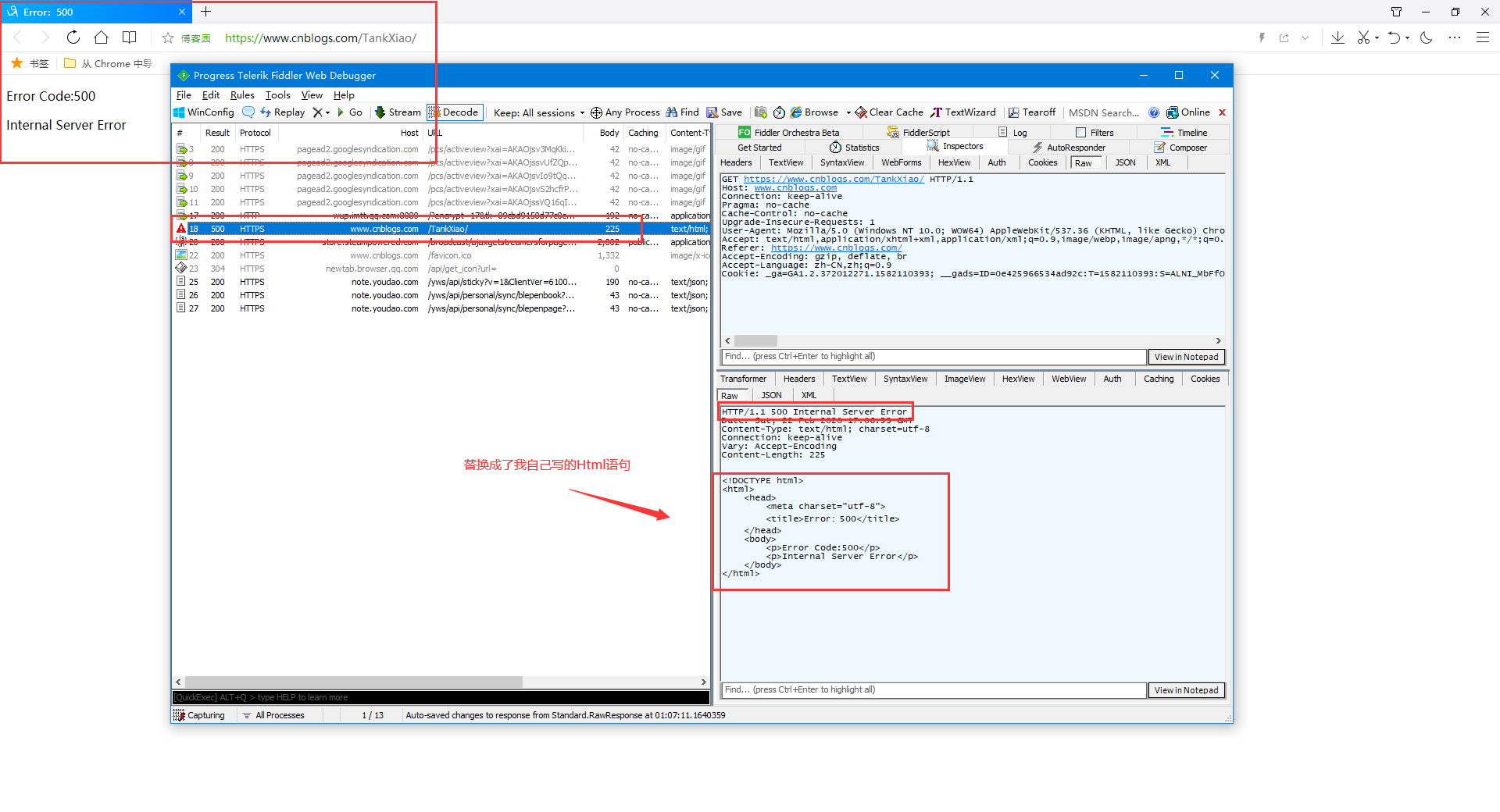Click the timer stopwatch icon in toolbar
Screen dimensions: 1500x812
point(779,112)
